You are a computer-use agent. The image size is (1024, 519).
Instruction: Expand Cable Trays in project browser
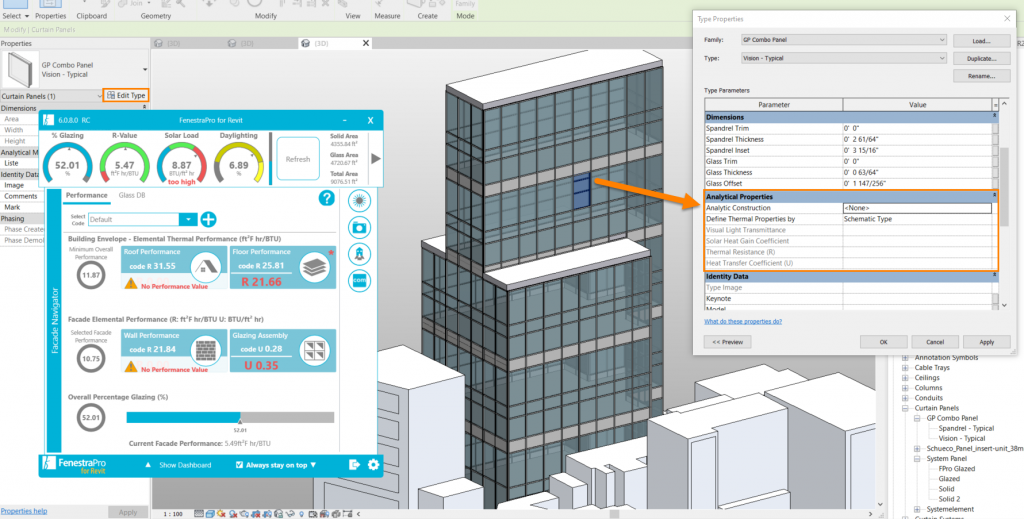tap(905, 368)
